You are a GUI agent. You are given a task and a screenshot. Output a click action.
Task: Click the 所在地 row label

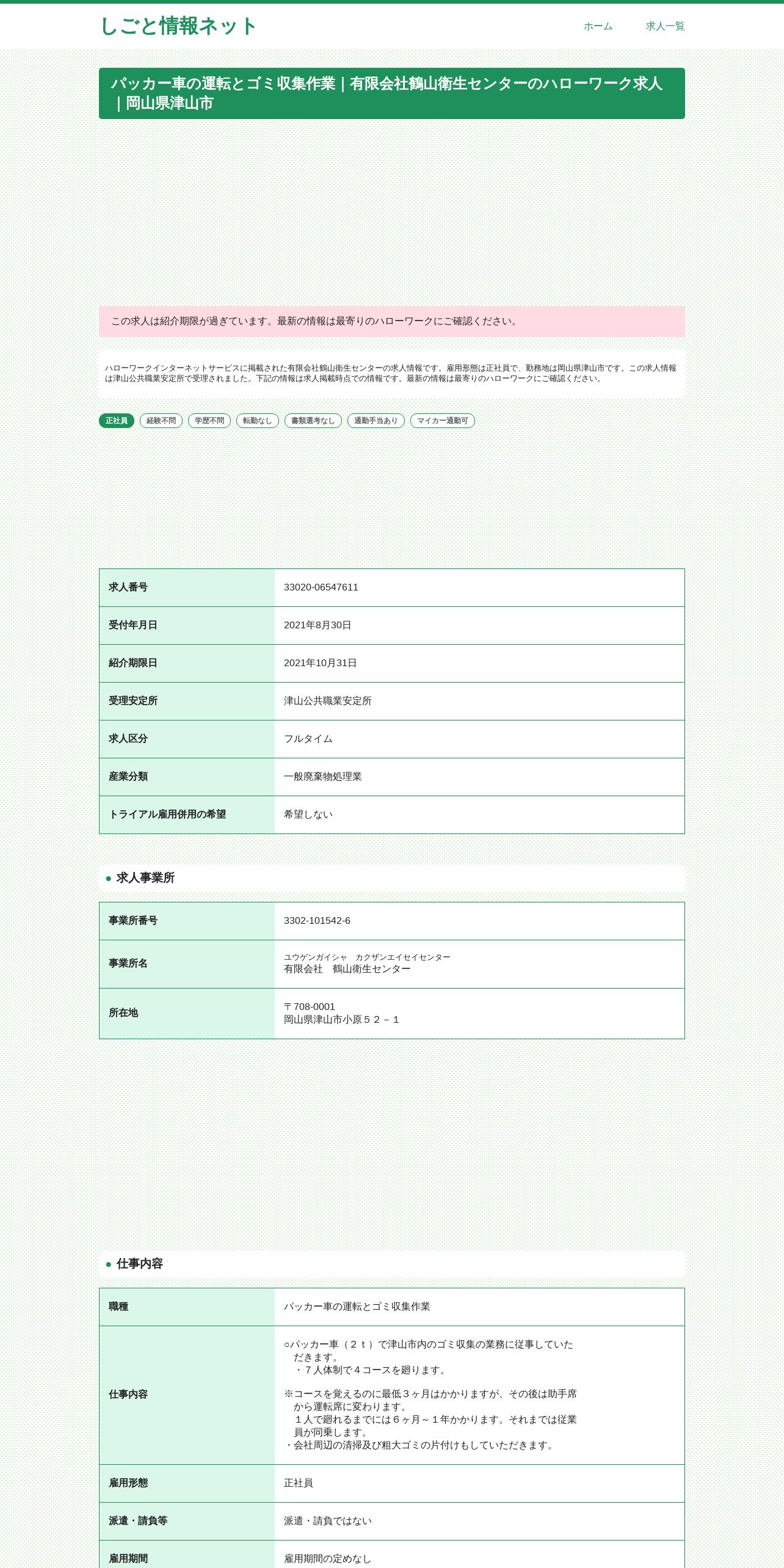coord(123,1013)
